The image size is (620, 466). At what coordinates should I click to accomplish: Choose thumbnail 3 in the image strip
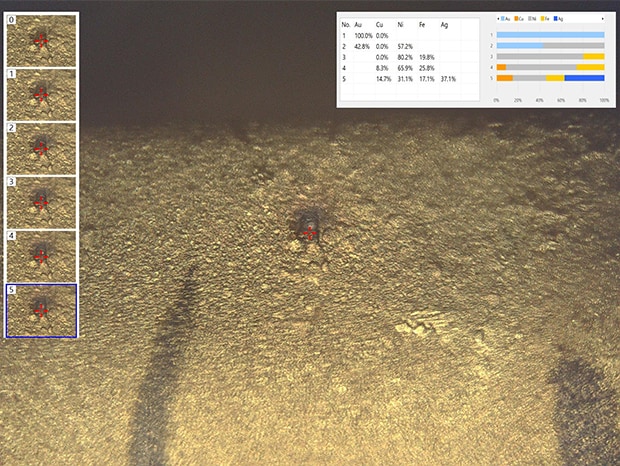pyautogui.click(x=41, y=202)
